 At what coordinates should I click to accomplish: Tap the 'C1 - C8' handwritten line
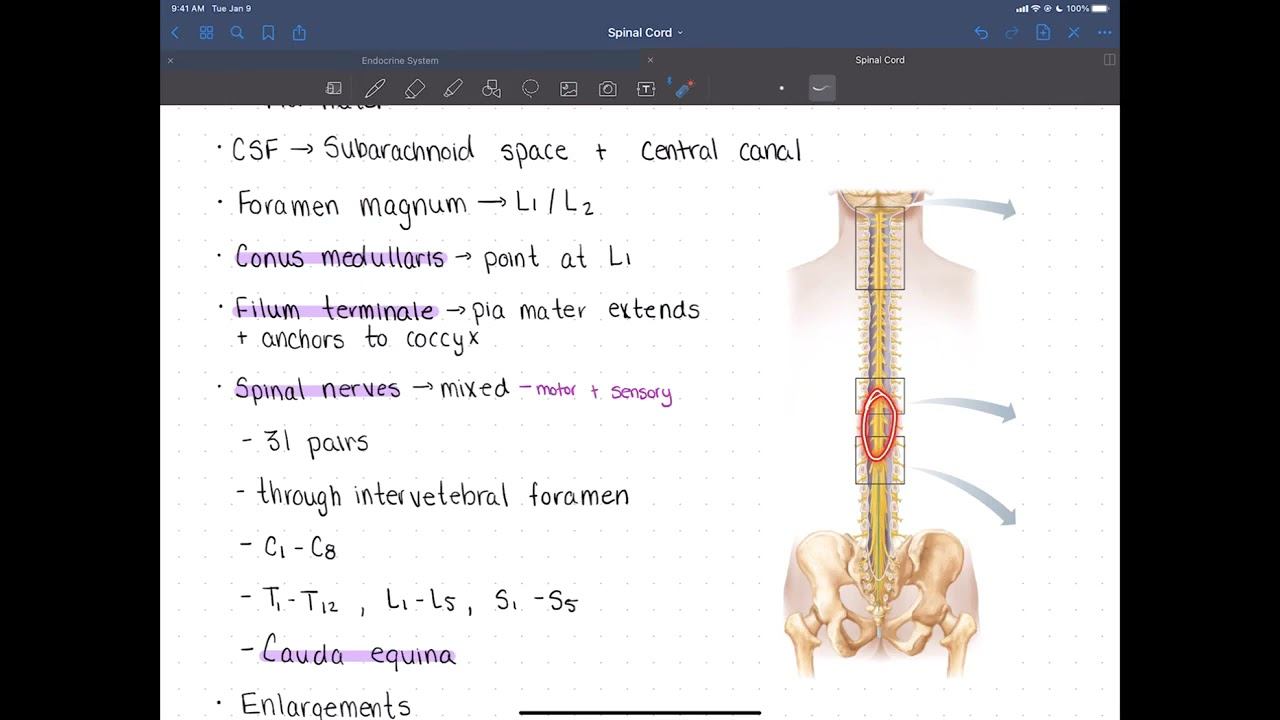301,548
